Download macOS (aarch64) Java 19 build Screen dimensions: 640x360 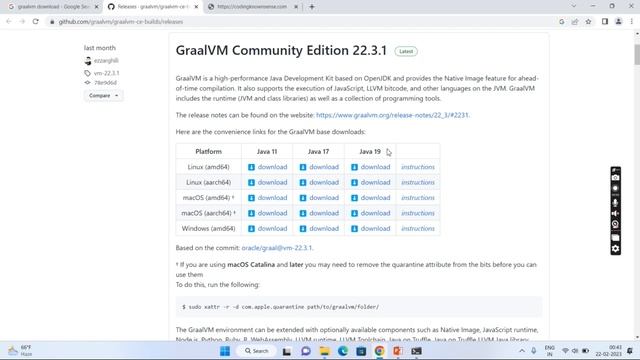coord(371,213)
